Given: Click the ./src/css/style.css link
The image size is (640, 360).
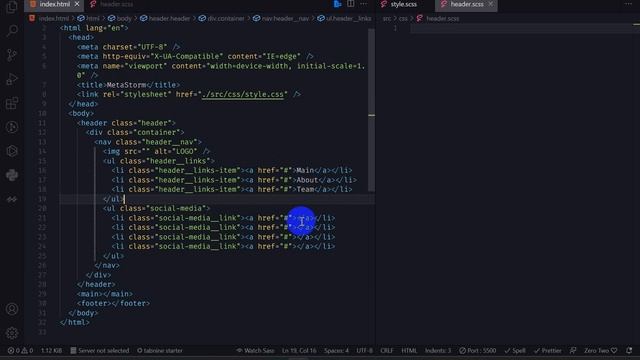Looking at the screenshot, I should [x=243, y=94].
